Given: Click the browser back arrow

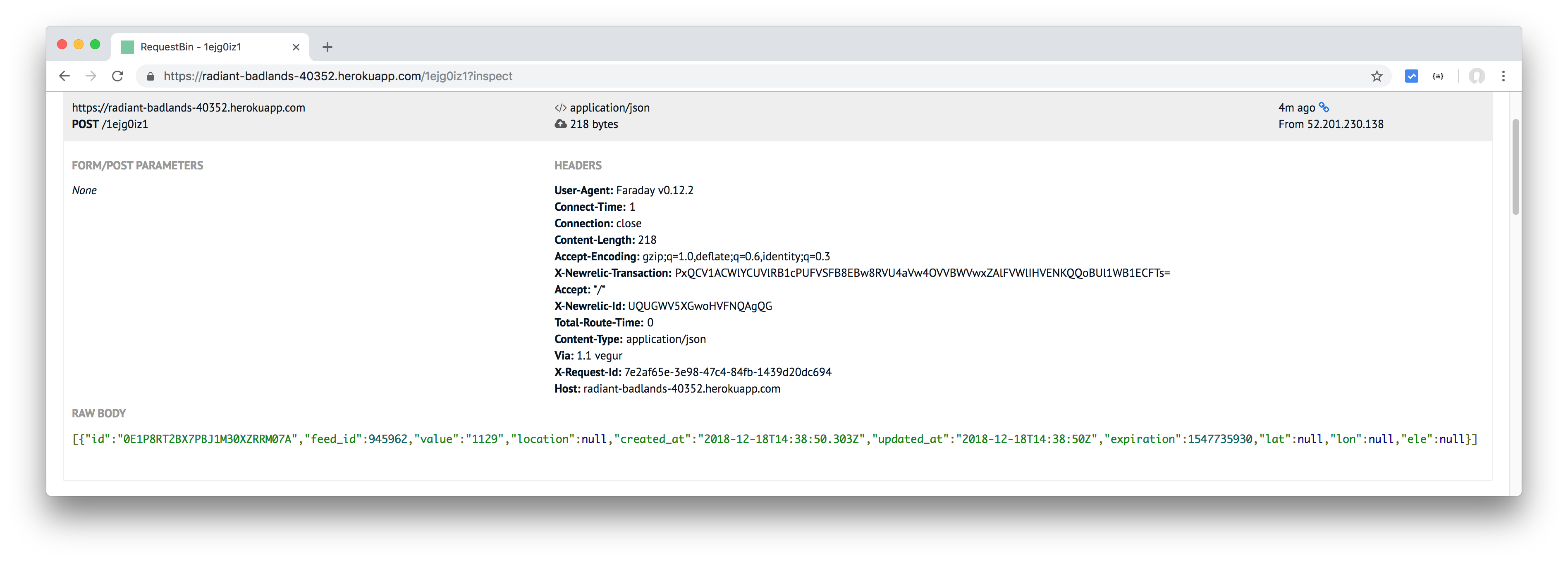Looking at the screenshot, I should [x=65, y=76].
